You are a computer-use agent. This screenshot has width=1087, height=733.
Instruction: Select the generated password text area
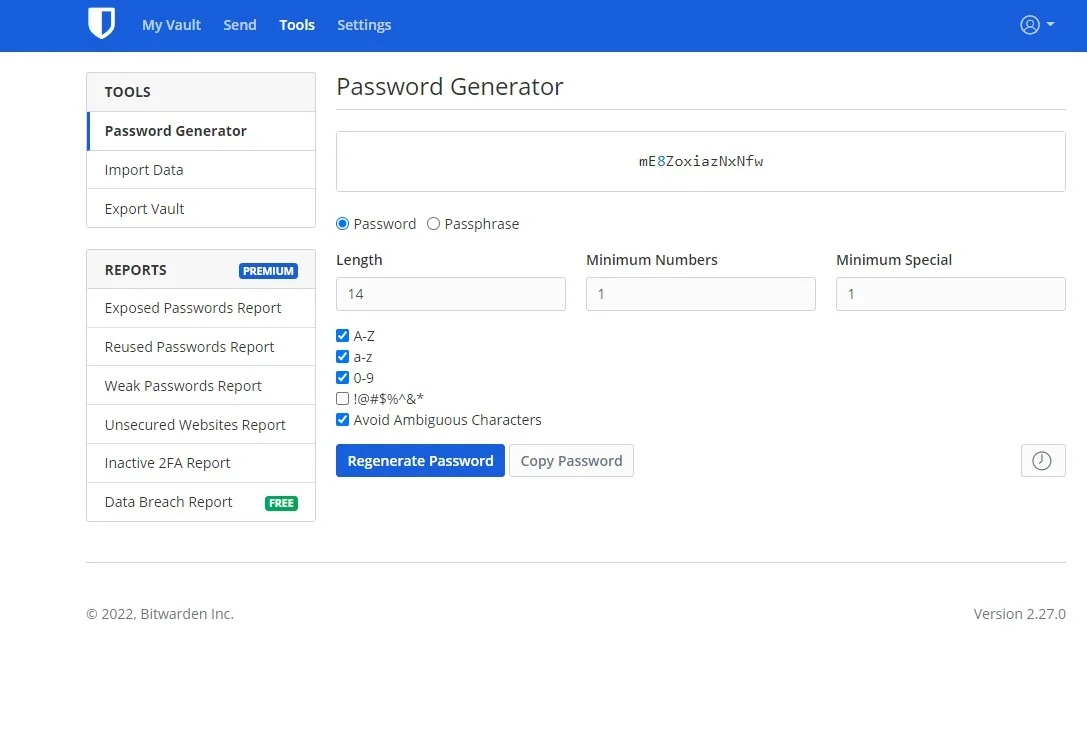tap(700, 160)
